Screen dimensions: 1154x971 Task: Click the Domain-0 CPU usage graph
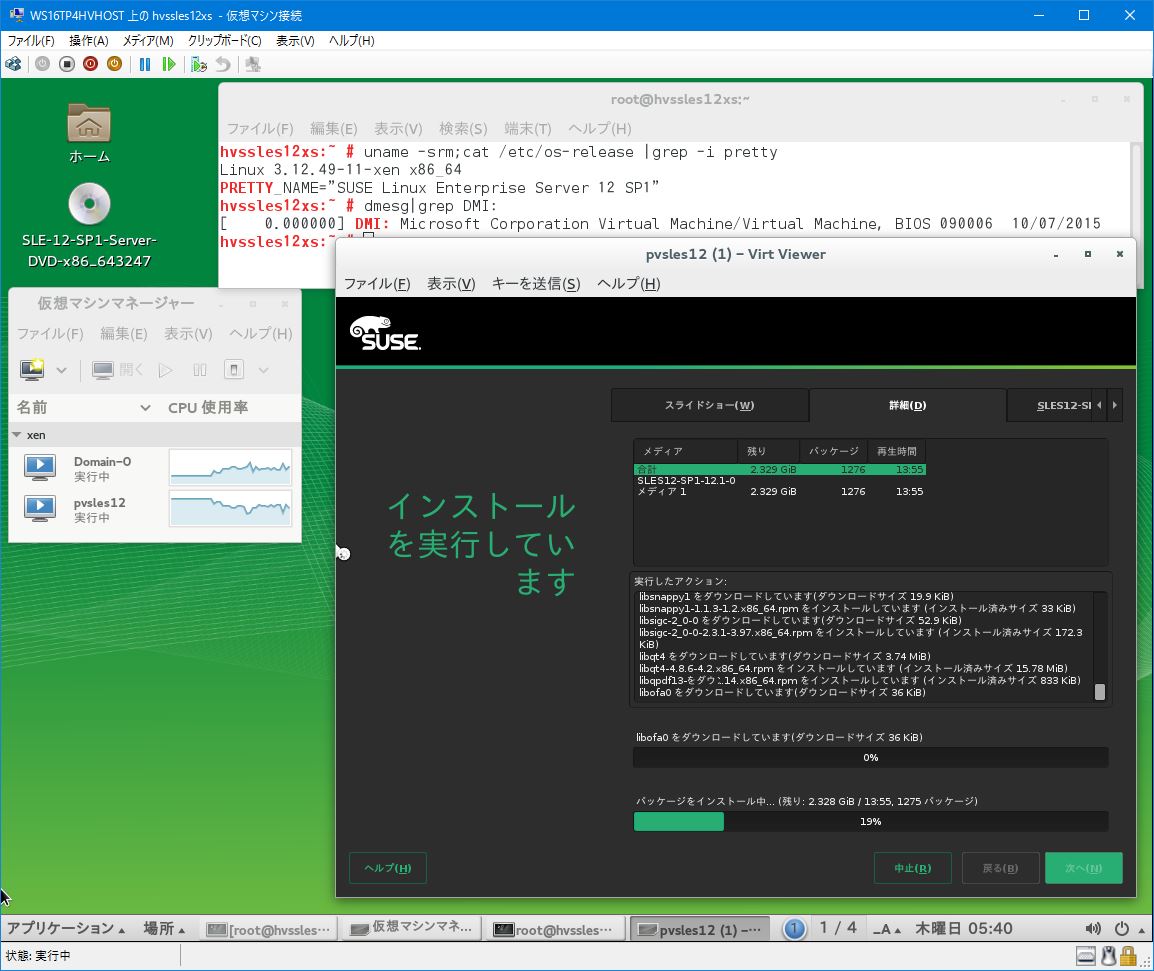230,467
